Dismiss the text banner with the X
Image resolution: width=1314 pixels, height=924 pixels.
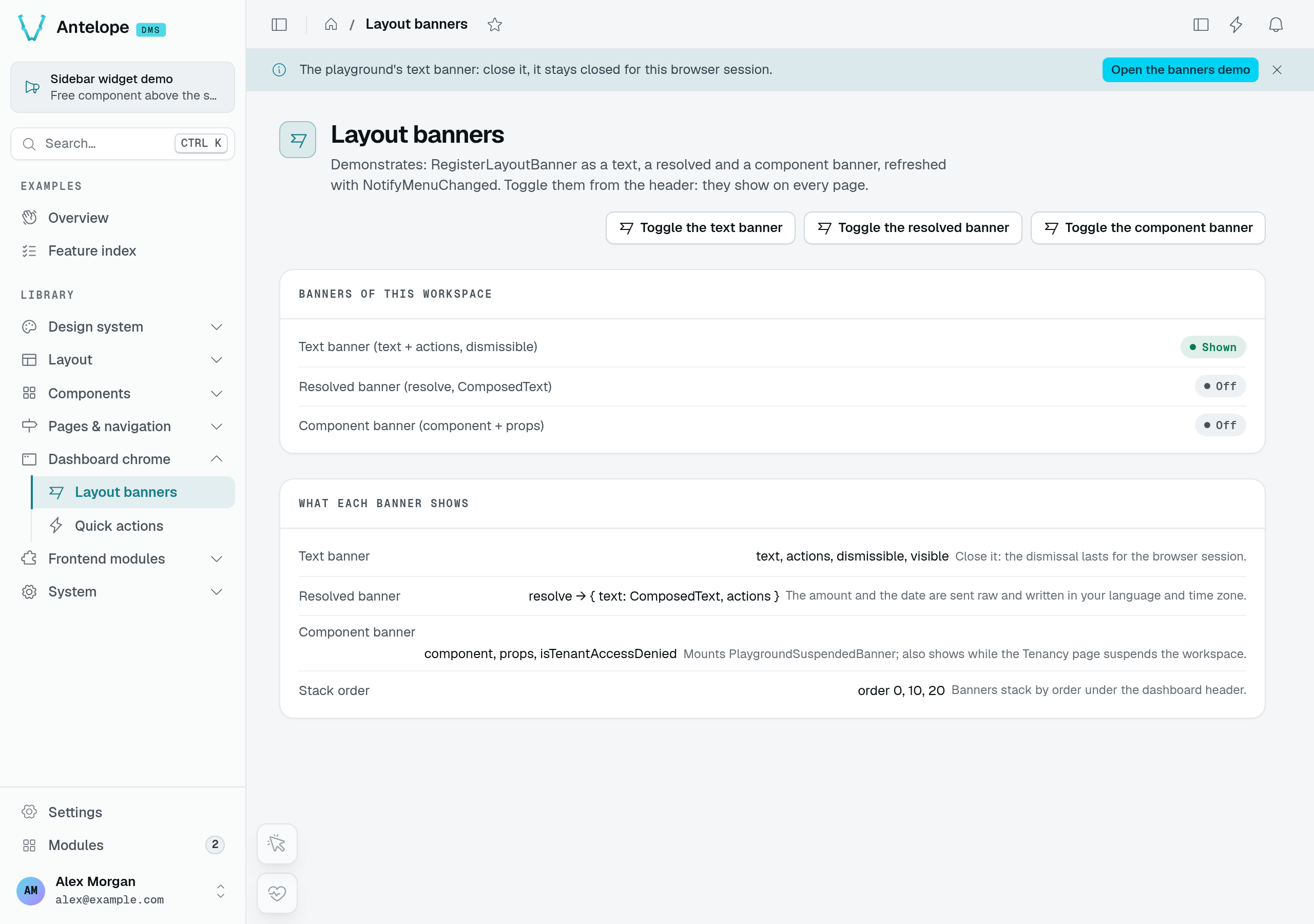pos(1277,70)
